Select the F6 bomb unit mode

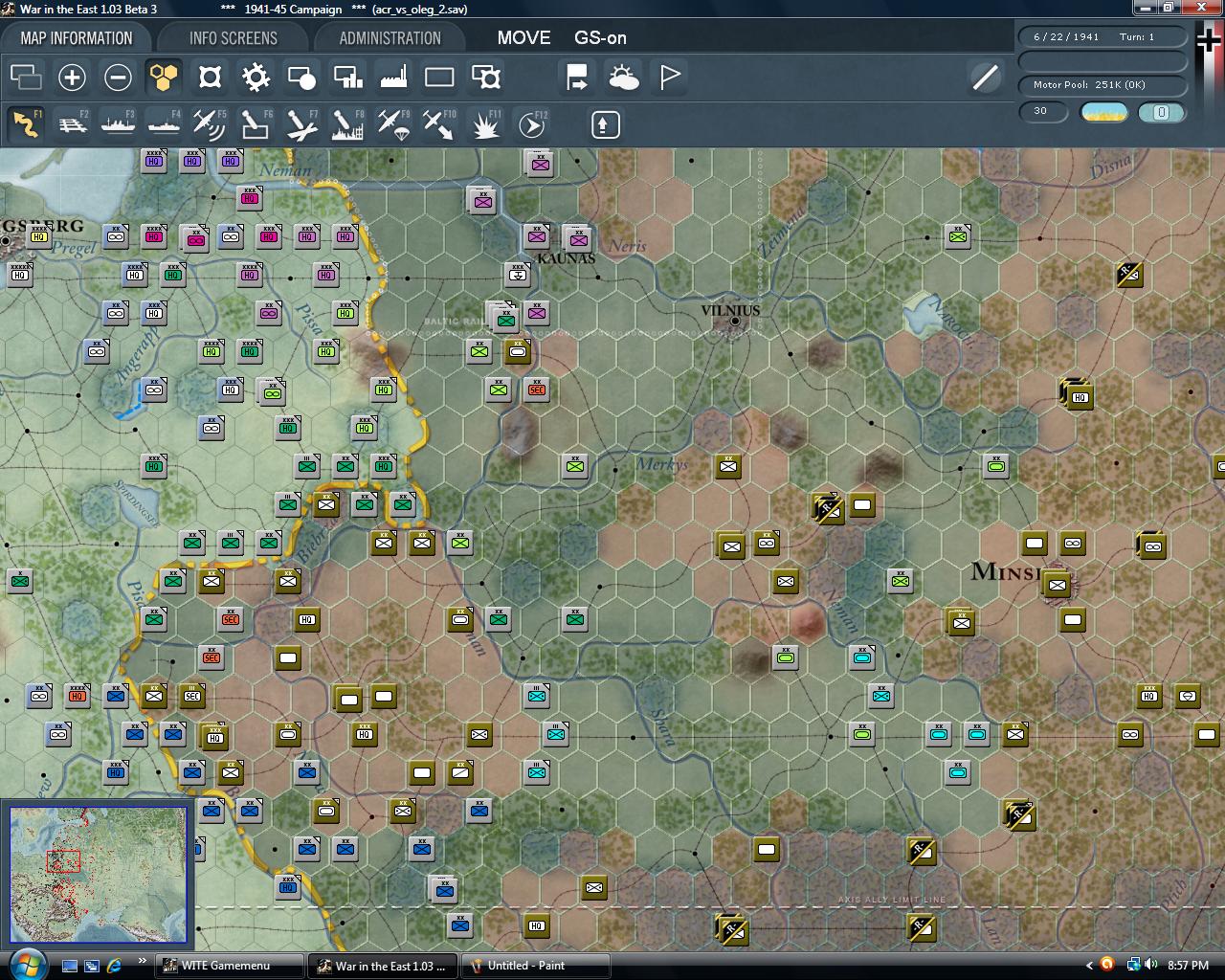coord(256,124)
